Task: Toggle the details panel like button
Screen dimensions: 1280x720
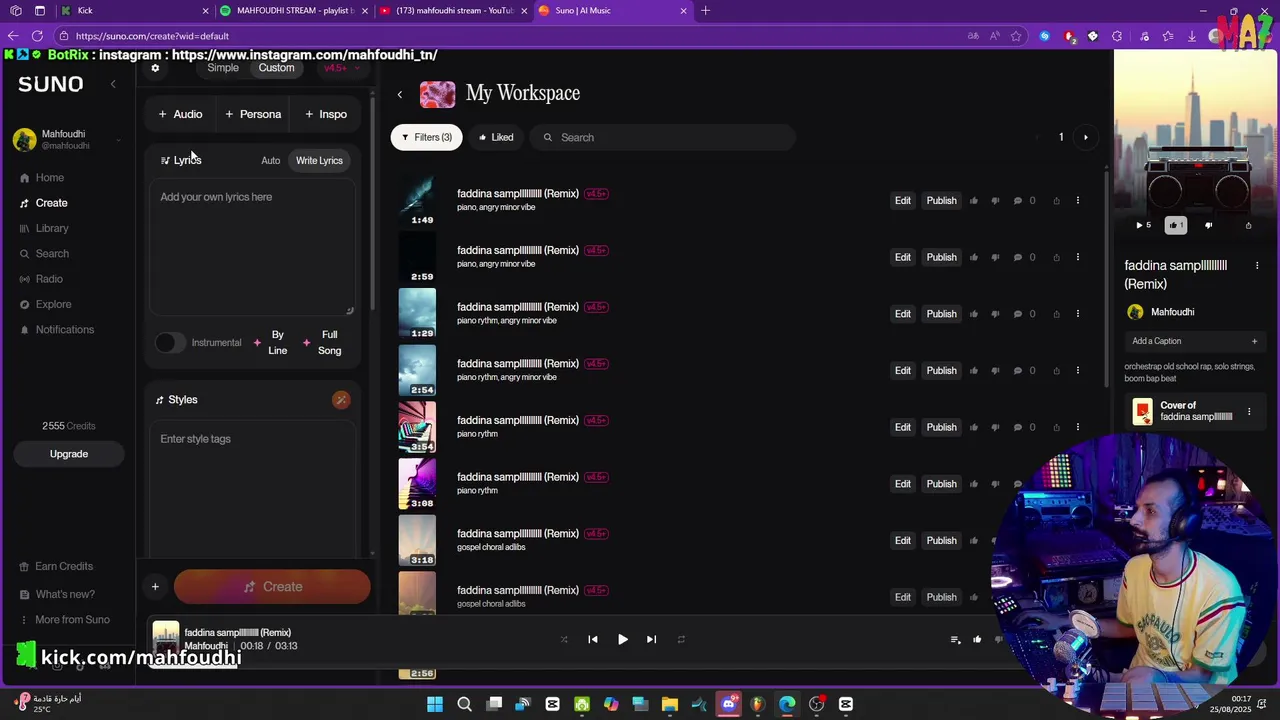Action: click(x=1176, y=226)
